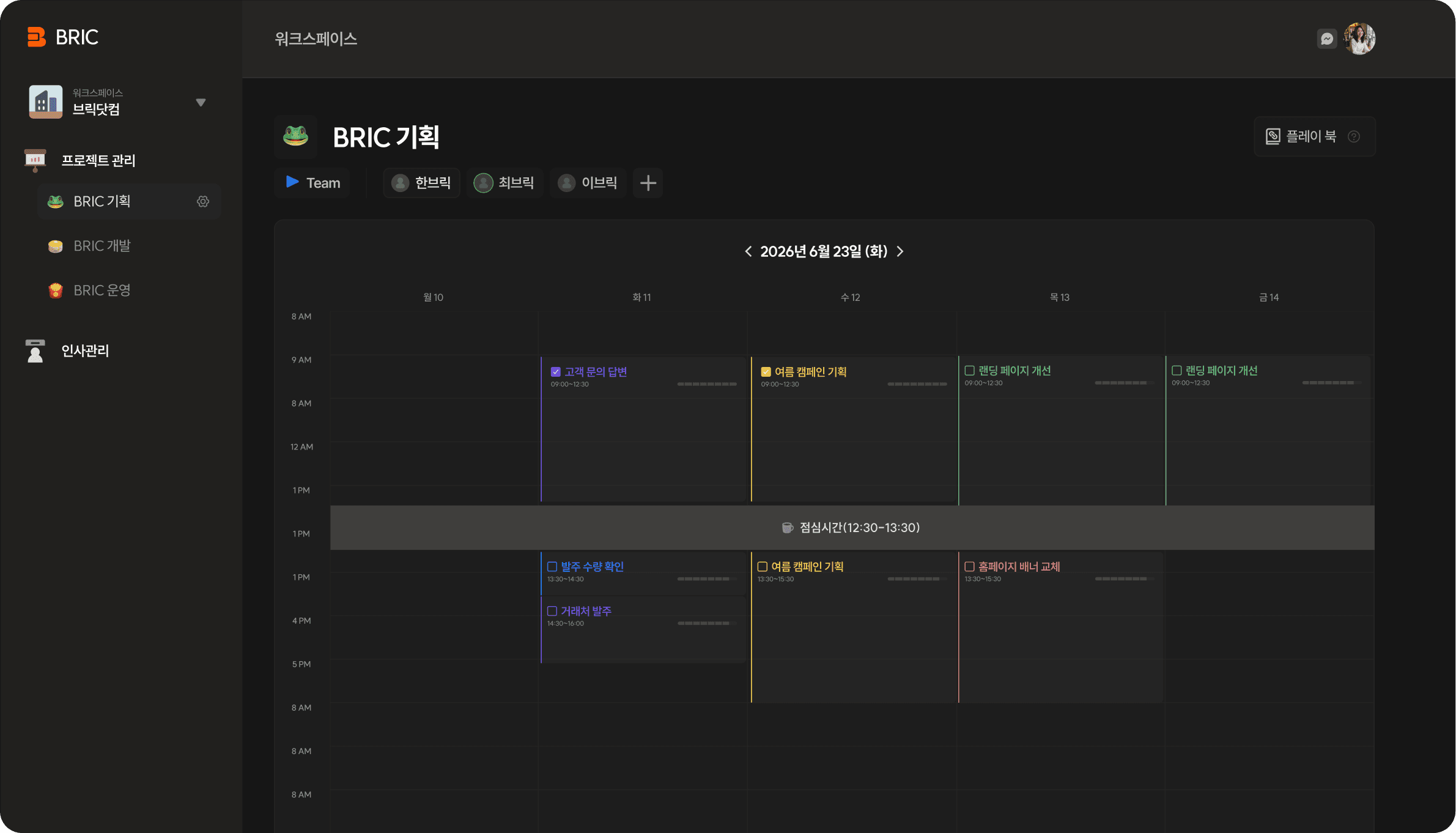
Task: Open the 홈페이지 배너 교체 task title
Action: (x=1019, y=566)
